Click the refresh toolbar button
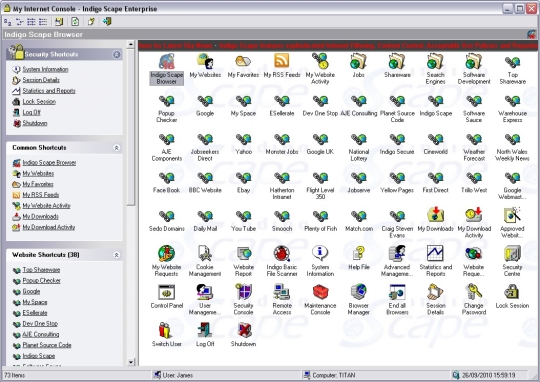The width and height of the screenshot is (540, 382). point(75,22)
